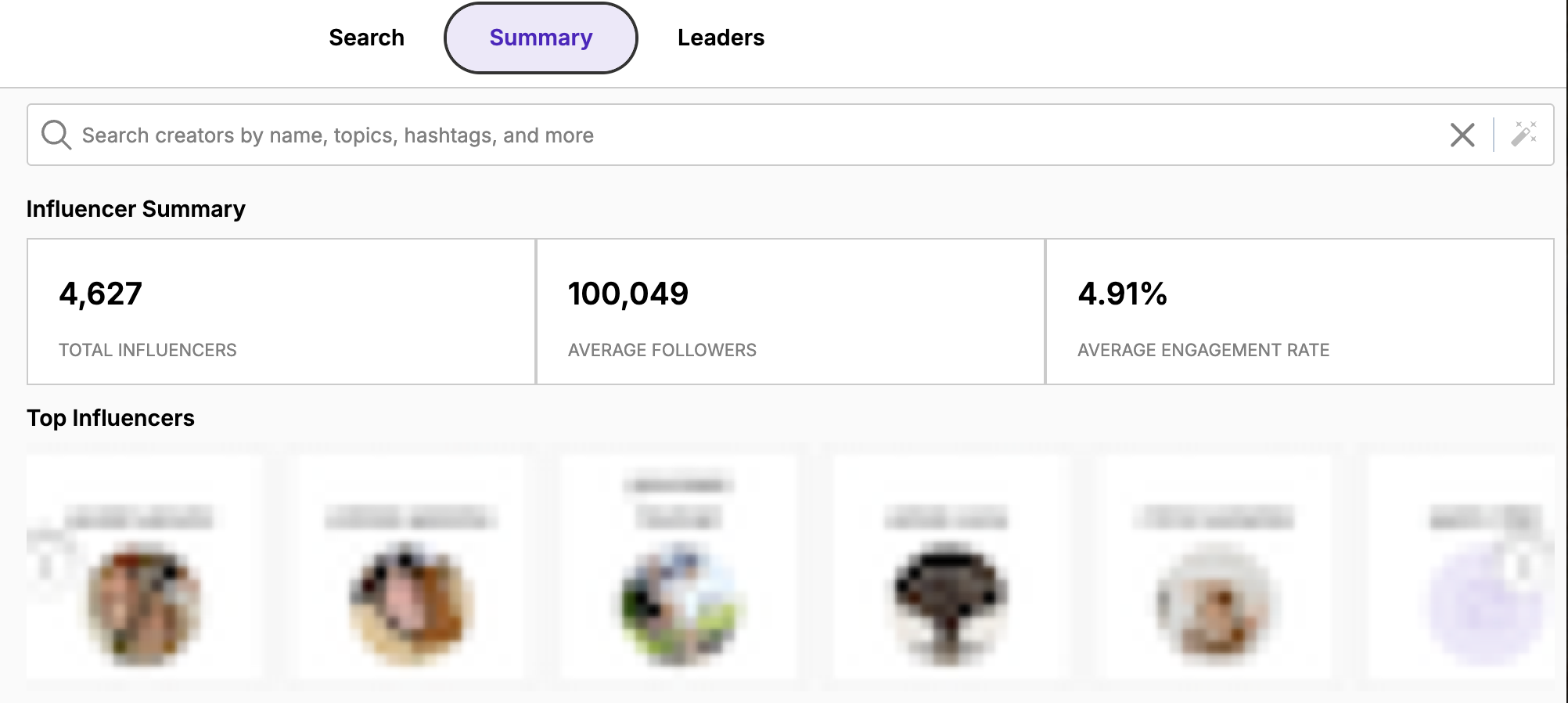The height and width of the screenshot is (703, 1568).
Task: Click the Top Influencers heading
Action: point(110,418)
